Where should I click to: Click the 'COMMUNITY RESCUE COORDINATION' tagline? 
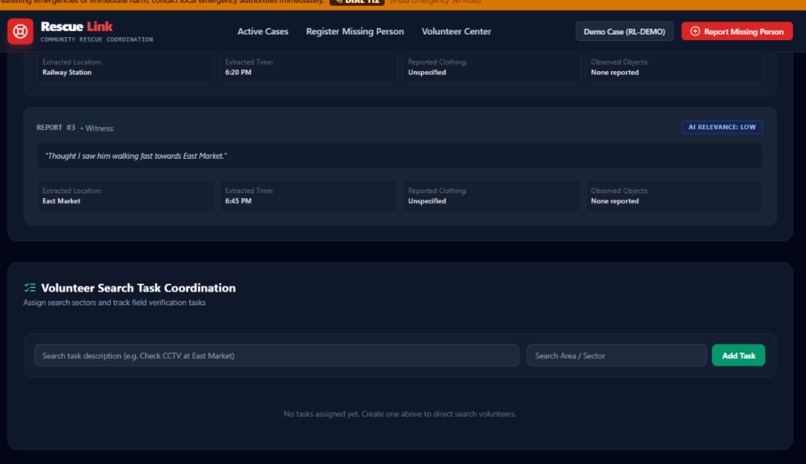click(x=97, y=40)
